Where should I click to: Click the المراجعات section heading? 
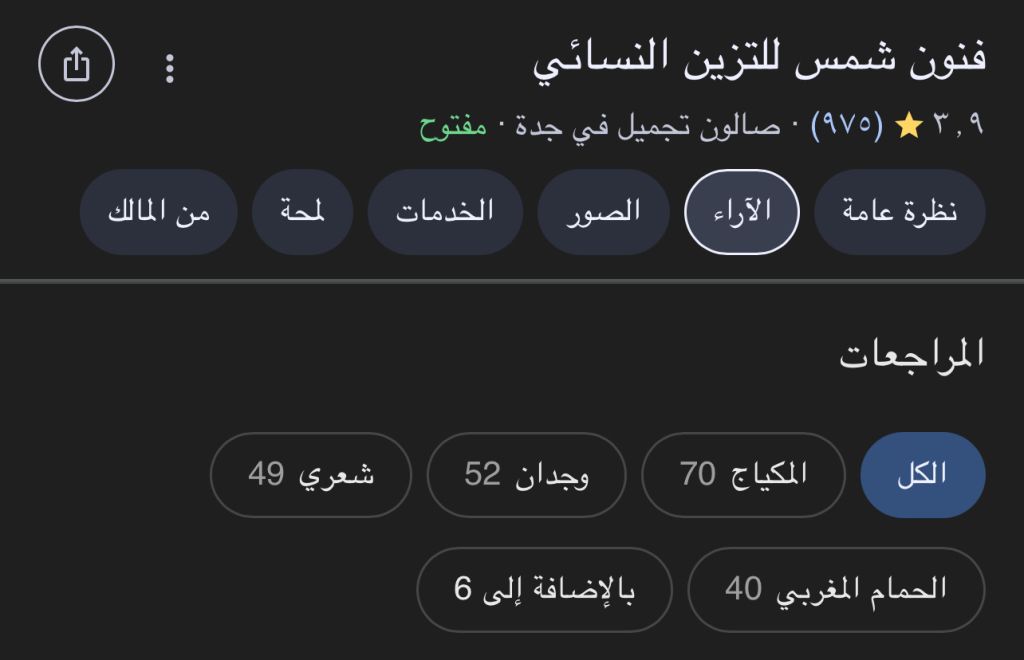911,354
